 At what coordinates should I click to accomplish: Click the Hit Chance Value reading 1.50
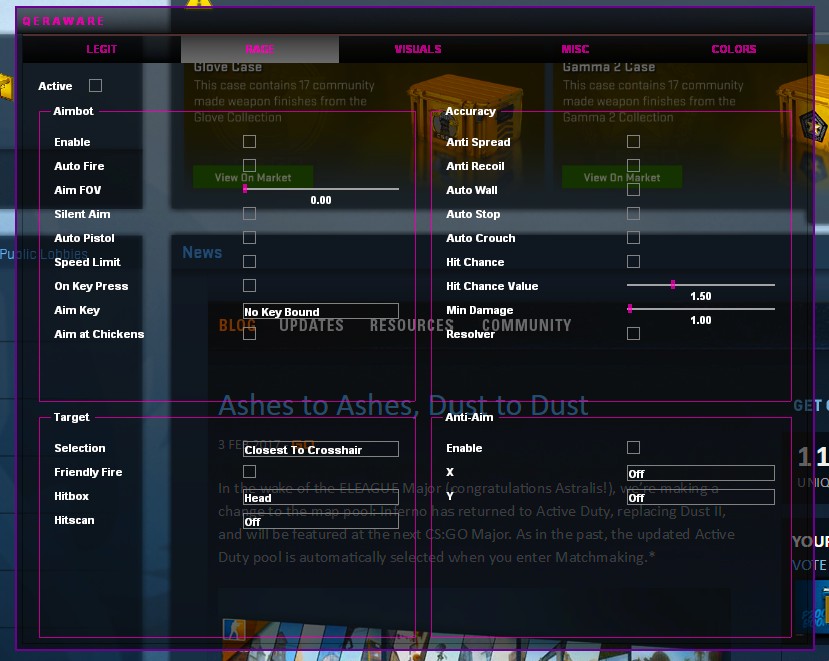click(701, 296)
